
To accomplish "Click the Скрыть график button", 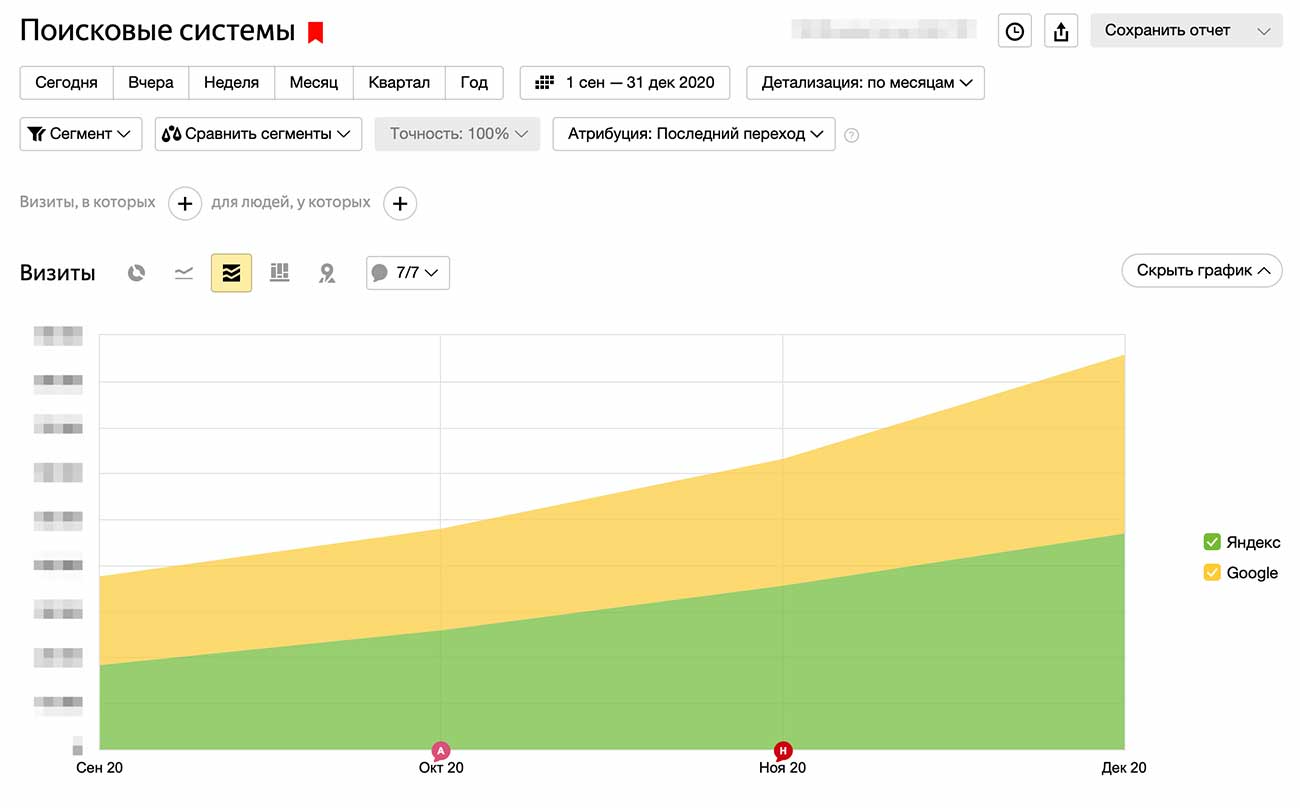I will pos(1201,270).
